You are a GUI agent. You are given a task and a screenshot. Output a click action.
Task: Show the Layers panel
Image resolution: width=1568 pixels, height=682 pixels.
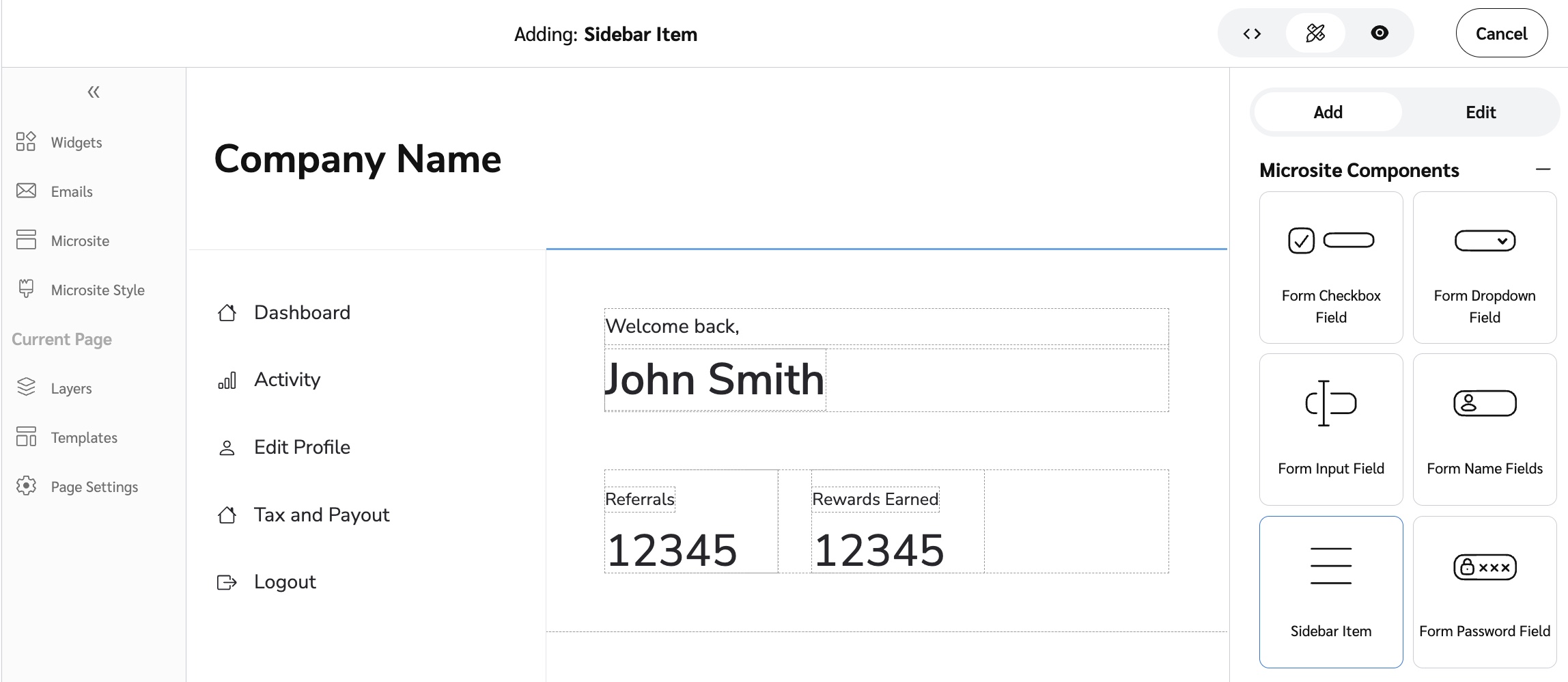coord(70,388)
